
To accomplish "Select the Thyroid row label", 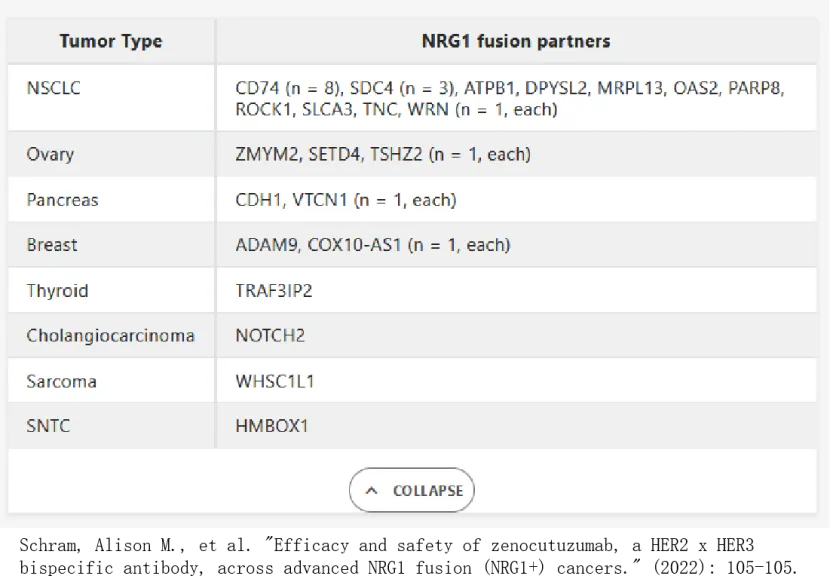I will pyautogui.click(x=57, y=291).
